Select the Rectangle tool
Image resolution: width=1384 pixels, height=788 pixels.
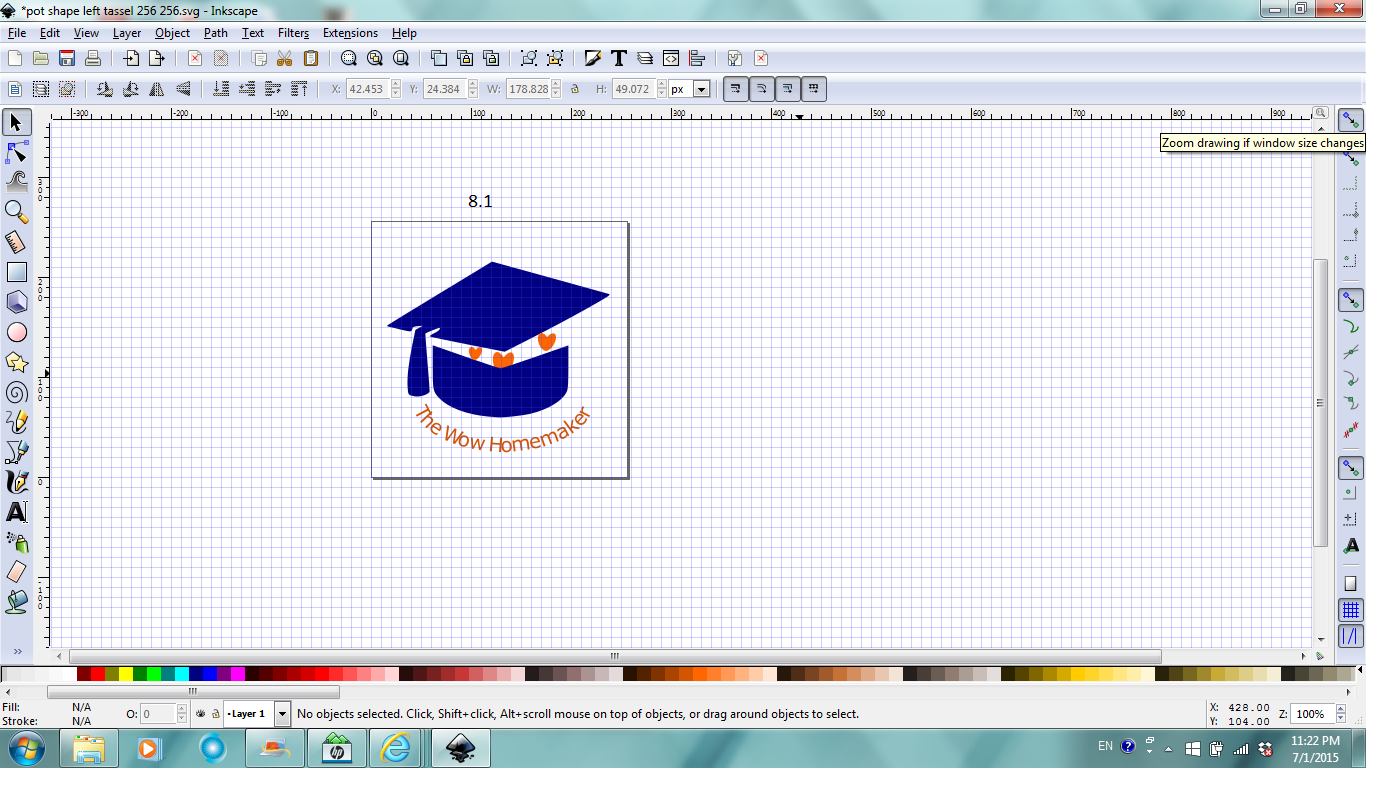(x=17, y=272)
